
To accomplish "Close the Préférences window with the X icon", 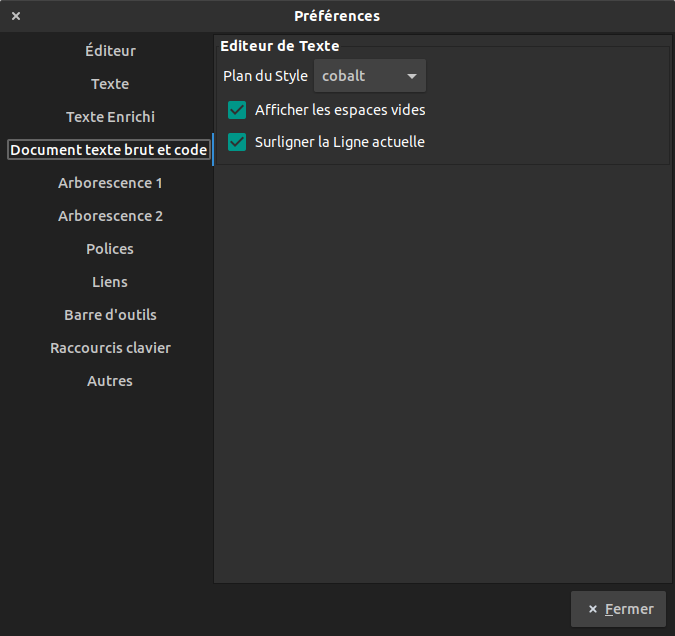I will pos(16,16).
